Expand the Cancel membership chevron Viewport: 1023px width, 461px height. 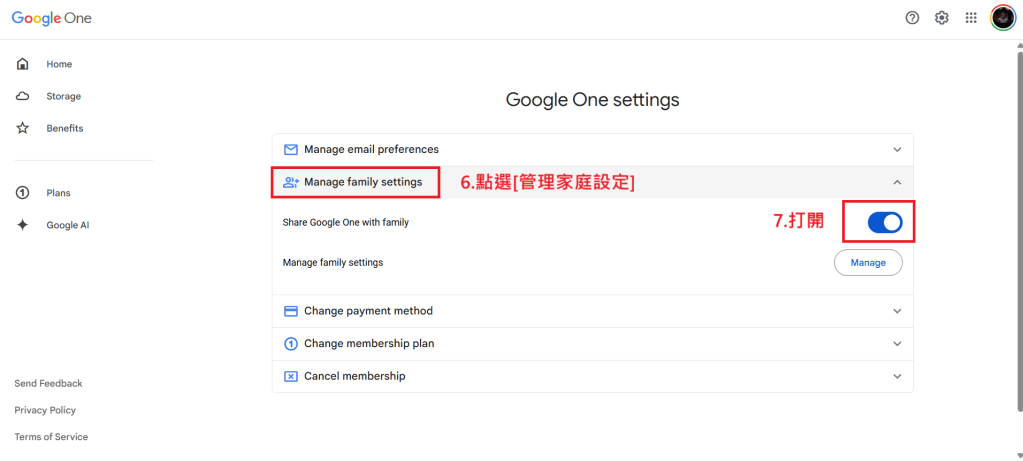[x=897, y=376]
